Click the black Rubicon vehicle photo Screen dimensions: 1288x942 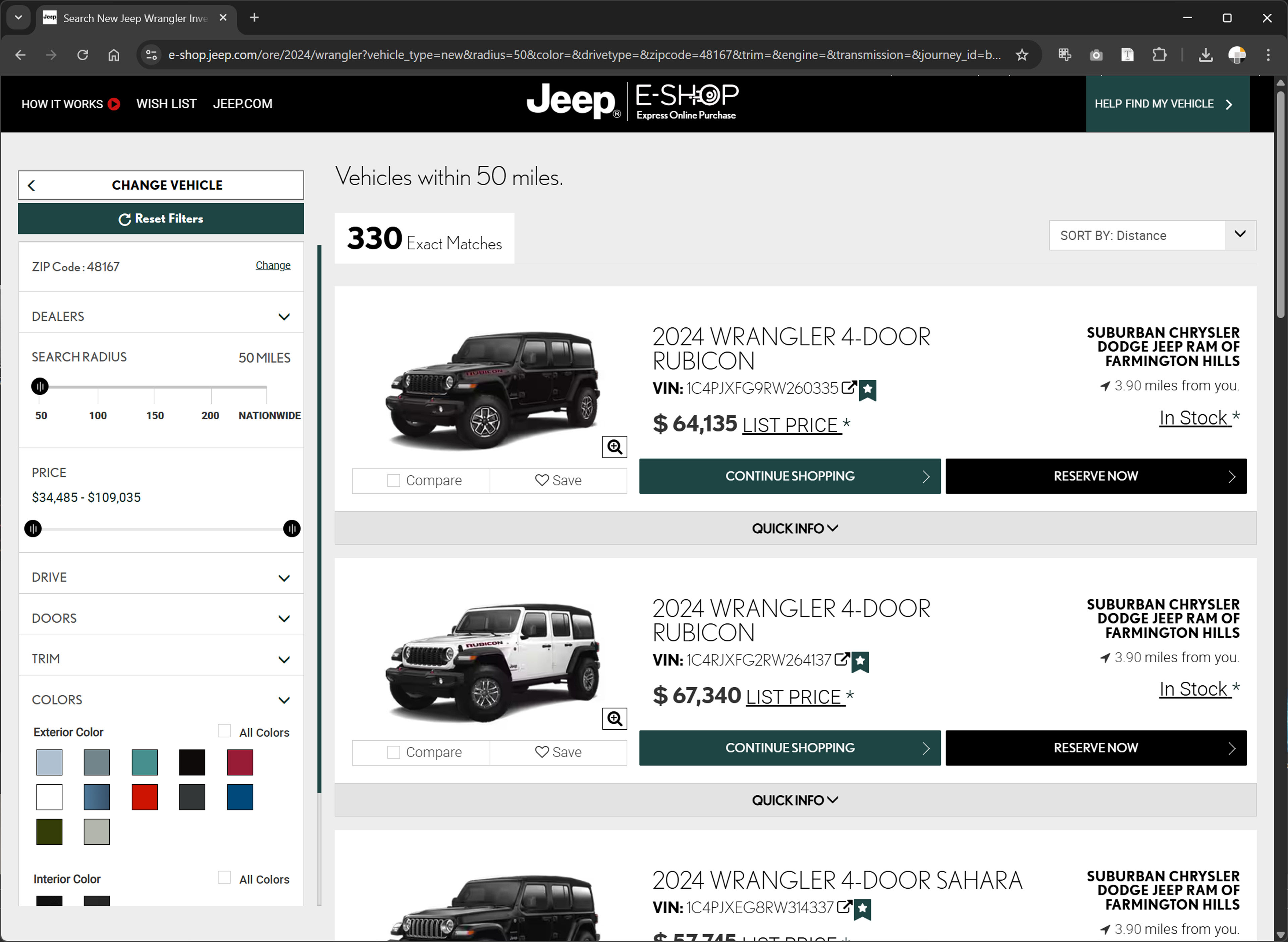493,390
